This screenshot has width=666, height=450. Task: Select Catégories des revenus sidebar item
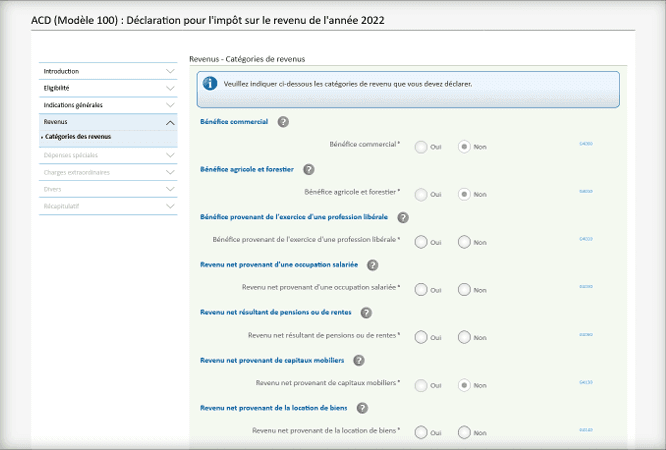click(78, 137)
